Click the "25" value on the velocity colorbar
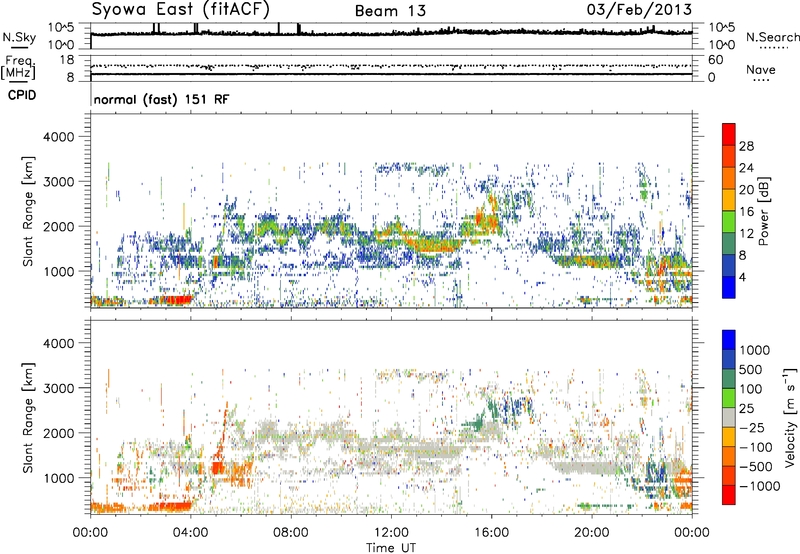Image resolution: width=800 pixels, height=554 pixels. coord(746,409)
